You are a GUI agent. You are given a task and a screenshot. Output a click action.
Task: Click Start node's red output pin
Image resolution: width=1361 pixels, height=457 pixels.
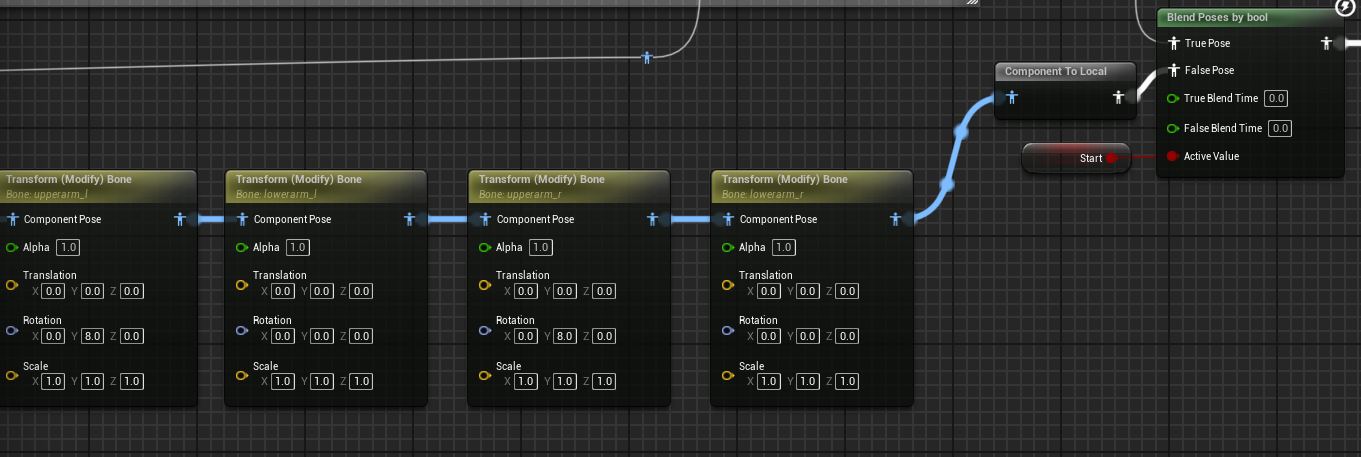pos(1111,158)
